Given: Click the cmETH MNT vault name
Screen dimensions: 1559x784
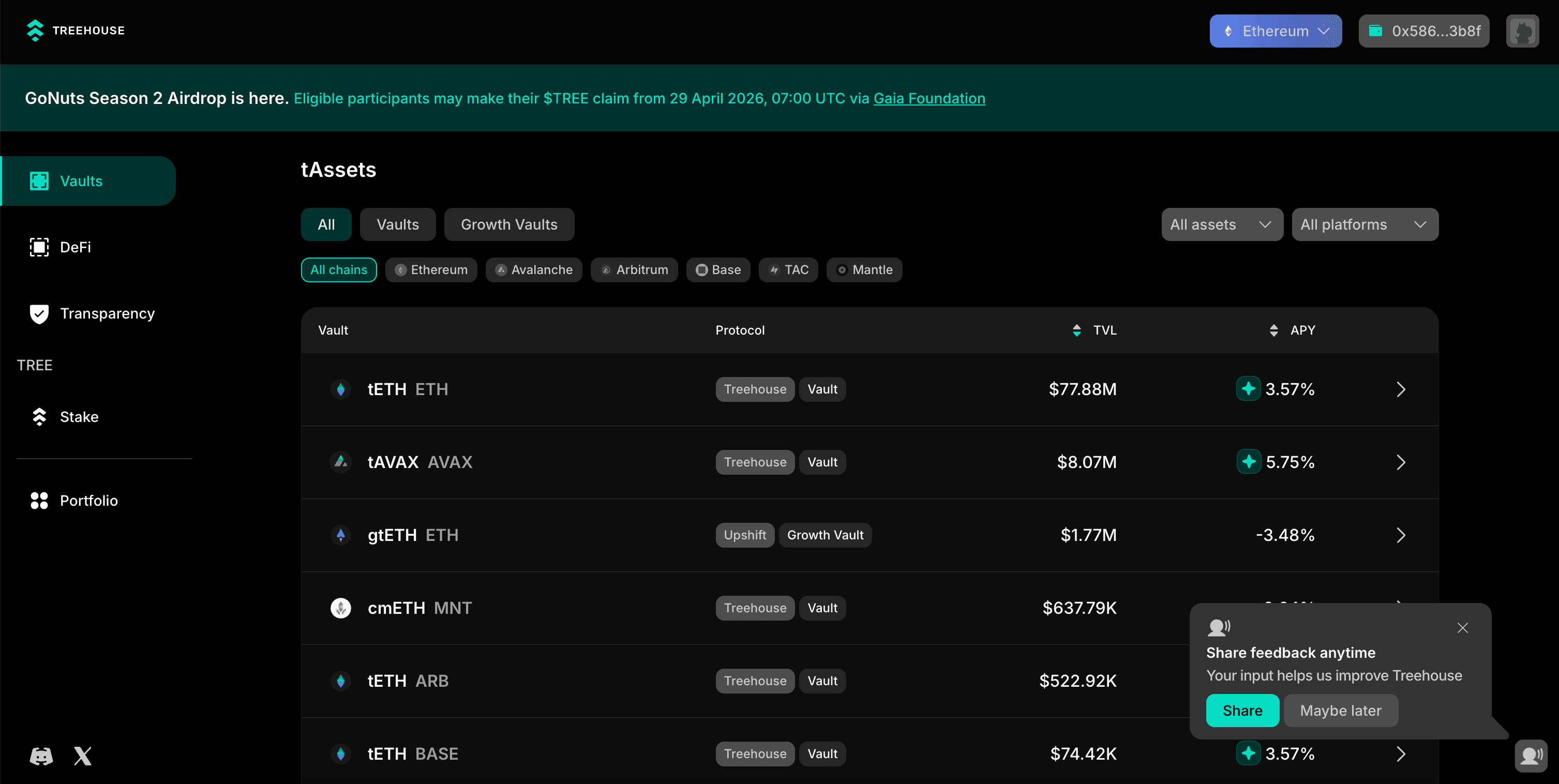Looking at the screenshot, I should point(419,608).
